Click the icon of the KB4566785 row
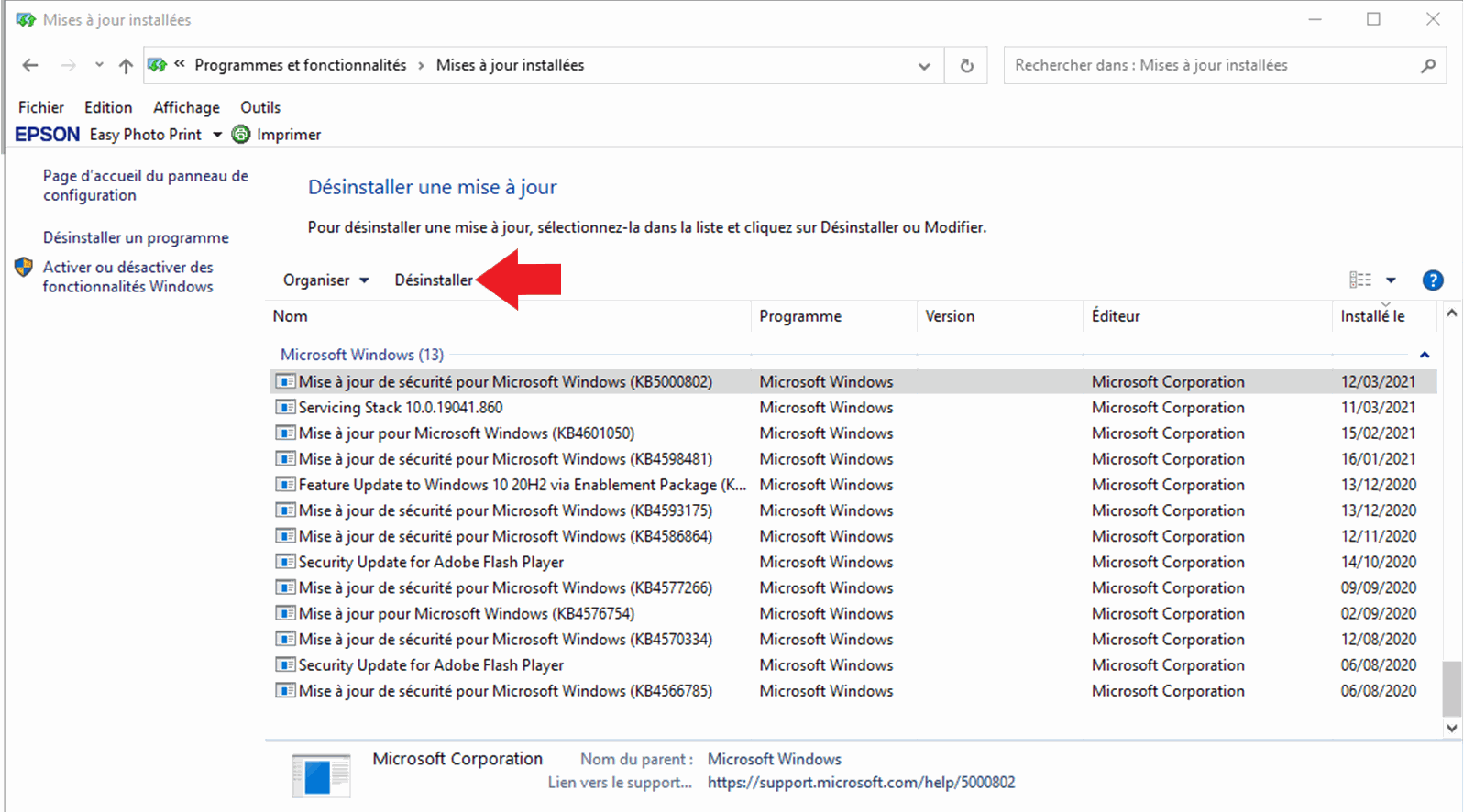This screenshot has width=1464, height=812. click(x=285, y=690)
